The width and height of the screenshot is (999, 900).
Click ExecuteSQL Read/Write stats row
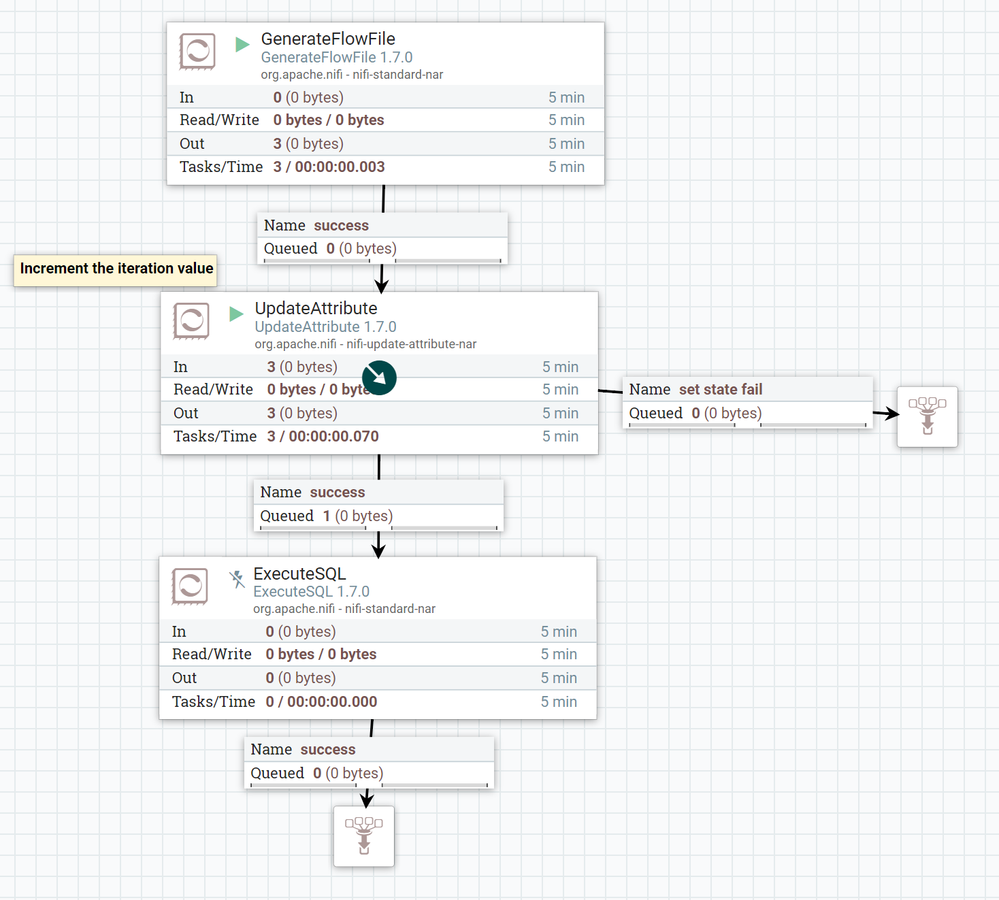(378, 654)
